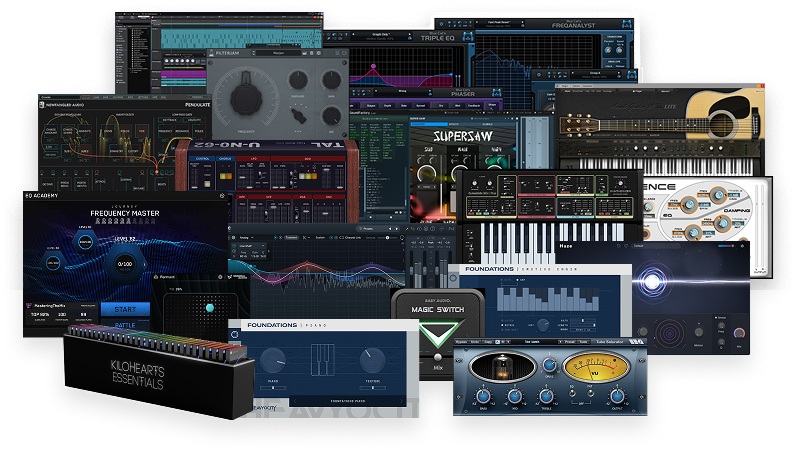Toggle the Transient button in the dark EQ
The height and width of the screenshot is (454, 797).
point(291,237)
